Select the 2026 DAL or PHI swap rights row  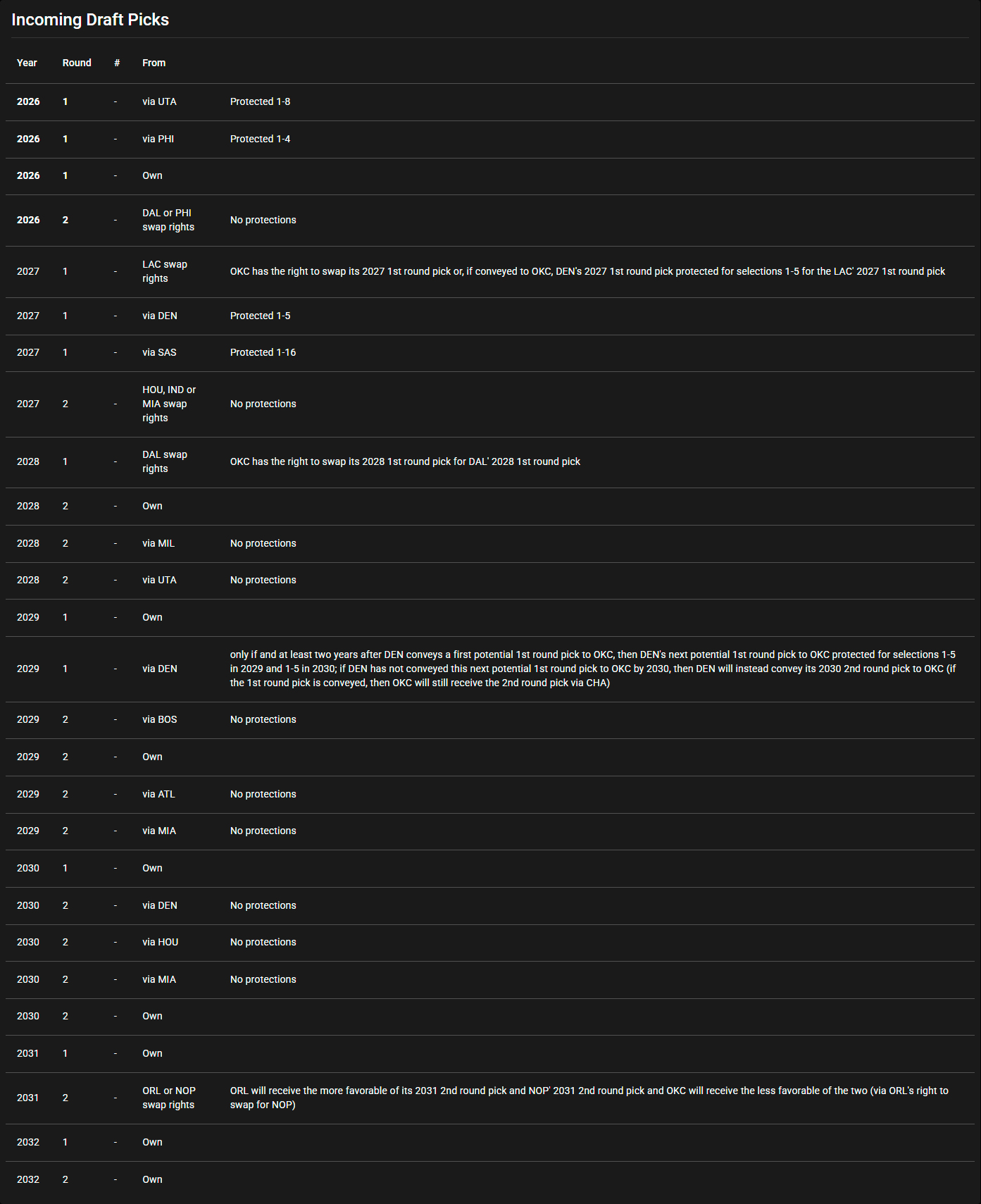(x=490, y=221)
